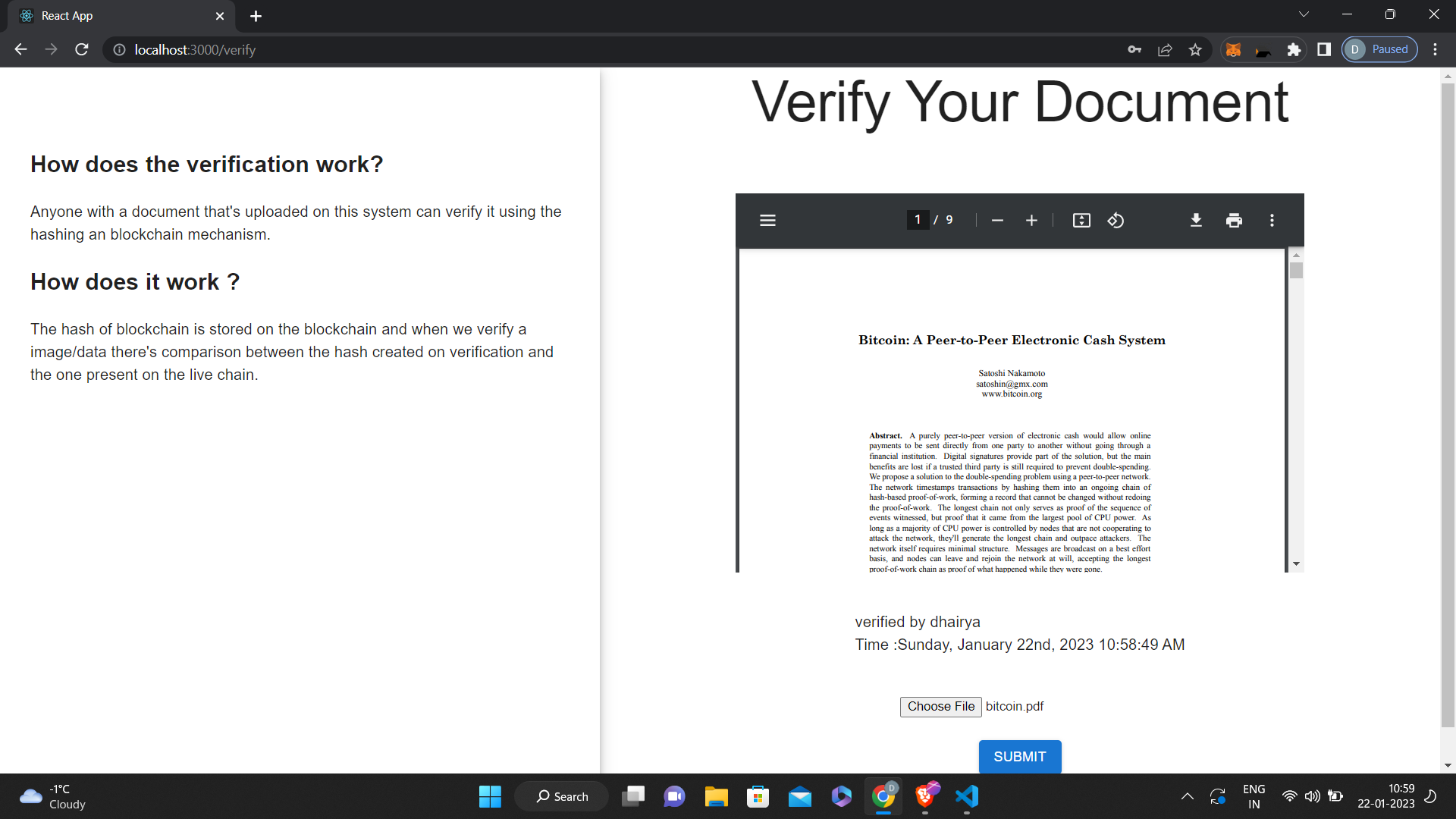The height and width of the screenshot is (819, 1456).
Task: Zoom in the PDF document
Action: pos(1031,221)
